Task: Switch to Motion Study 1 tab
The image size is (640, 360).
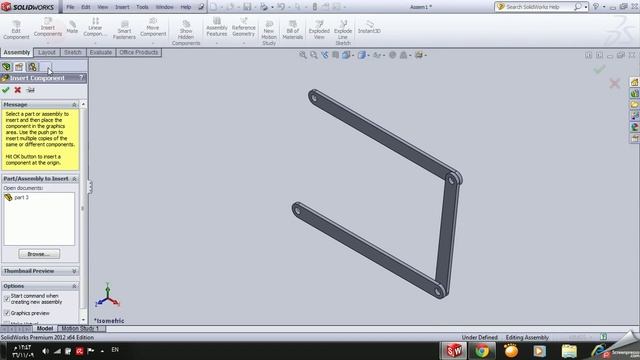Action: tap(80, 328)
